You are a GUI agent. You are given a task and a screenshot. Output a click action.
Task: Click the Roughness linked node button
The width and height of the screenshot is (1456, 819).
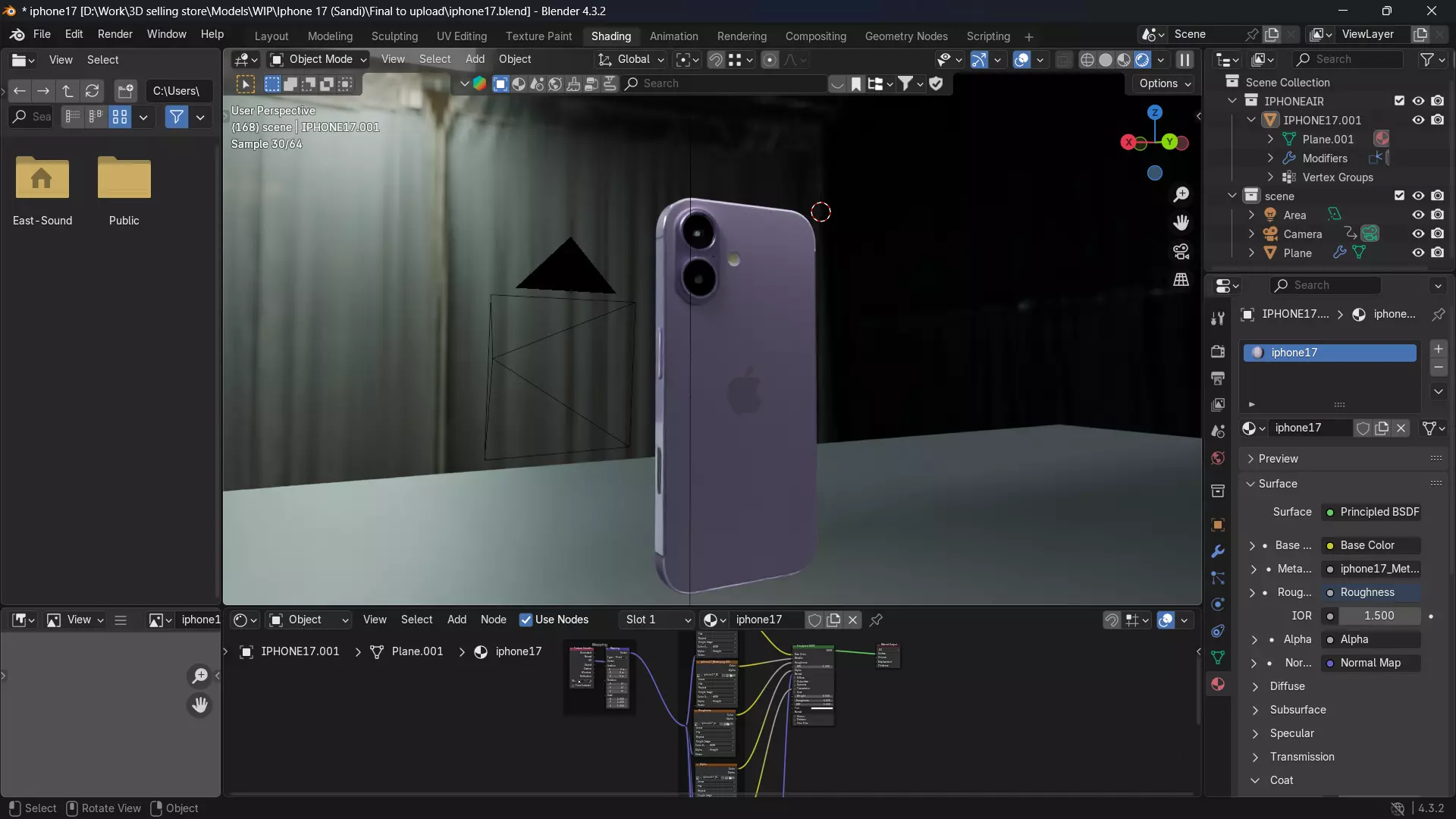tap(1371, 592)
